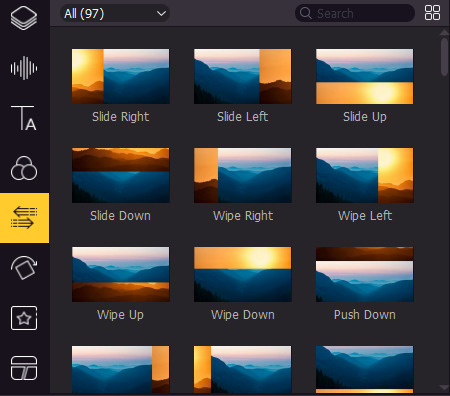Click the Wipe Left label
The height and width of the screenshot is (396, 450).
coord(365,216)
